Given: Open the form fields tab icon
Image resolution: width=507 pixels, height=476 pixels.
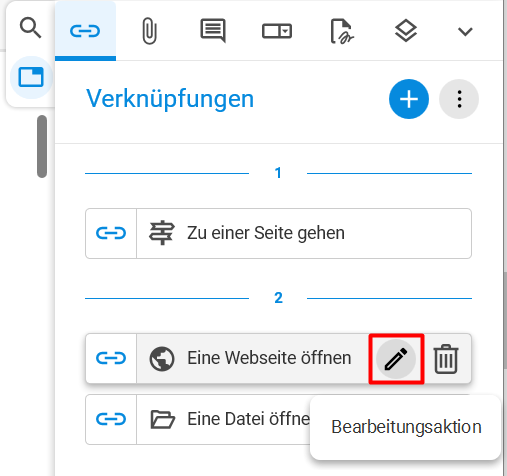Looking at the screenshot, I should [x=277, y=31].
